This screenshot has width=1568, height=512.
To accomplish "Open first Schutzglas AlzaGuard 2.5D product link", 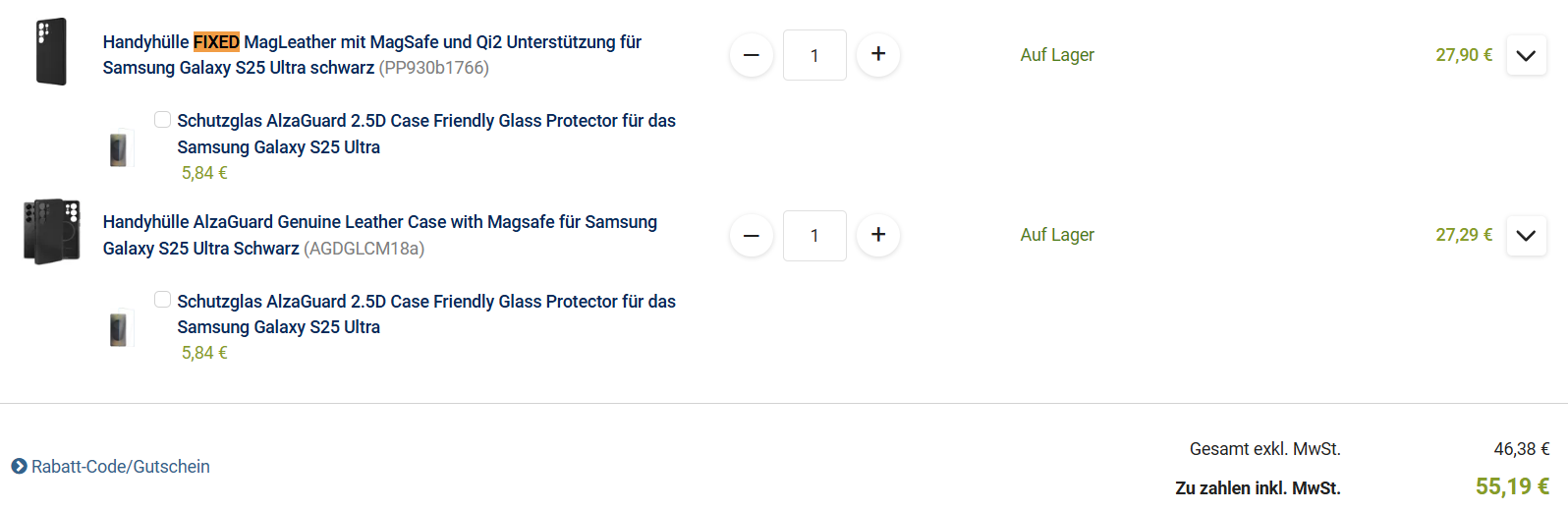I will (x=425, y=134).
